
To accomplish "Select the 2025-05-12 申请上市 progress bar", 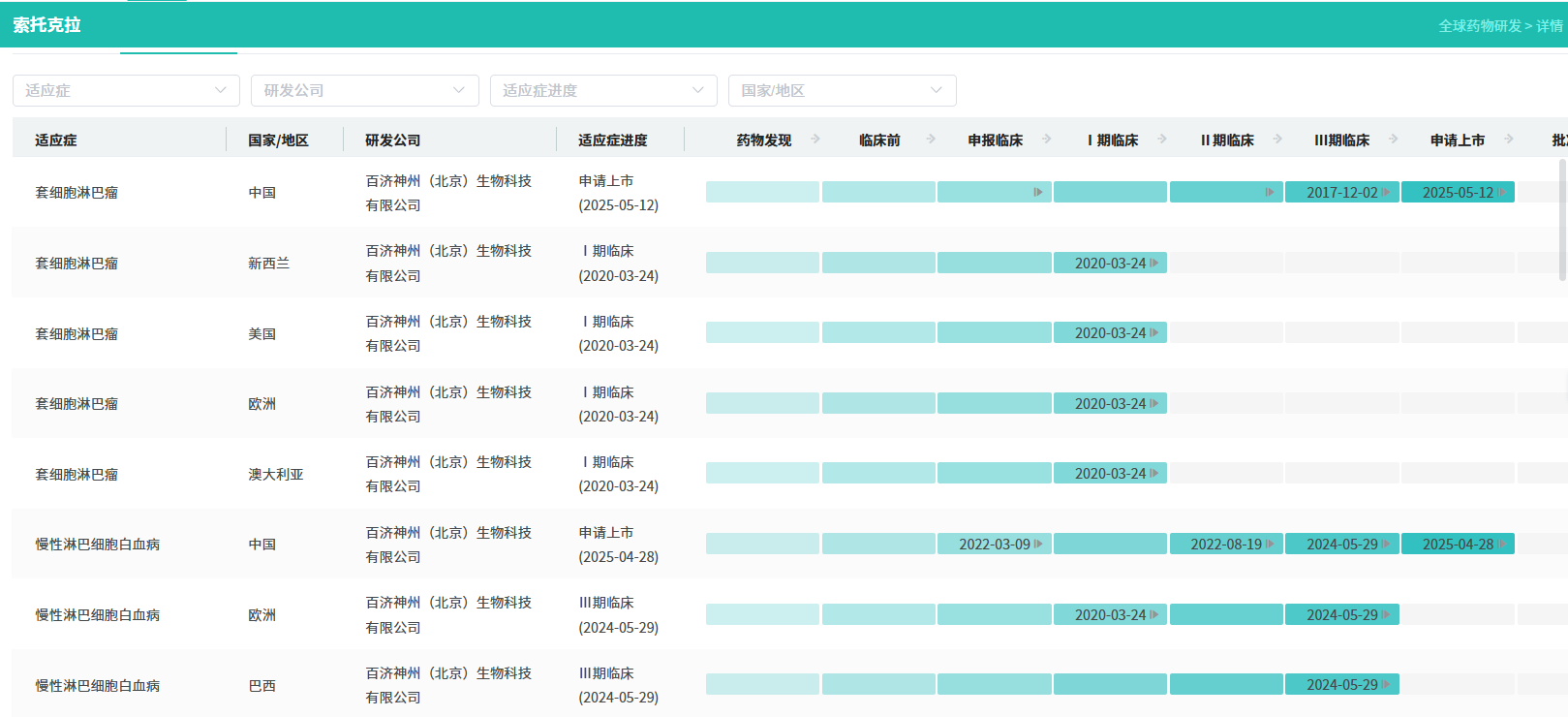I will tap(1457, 193).
